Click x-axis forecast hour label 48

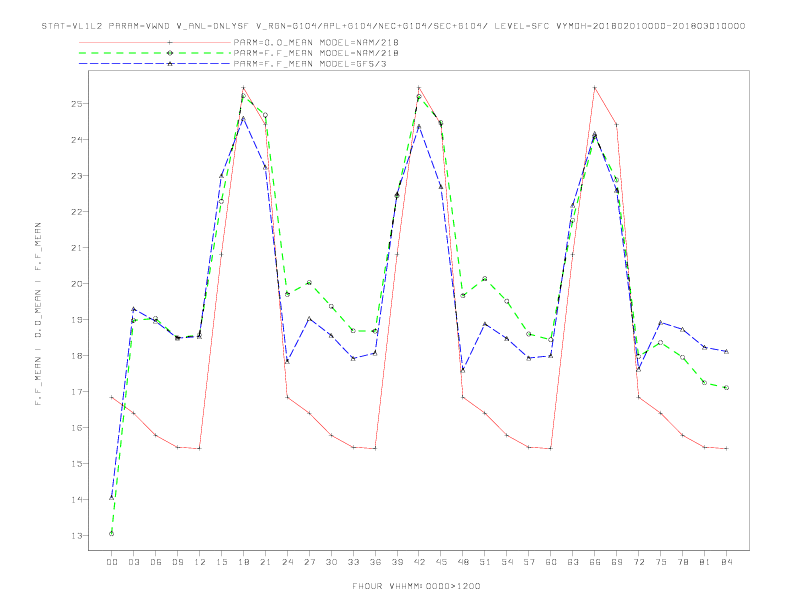point(463,562)
